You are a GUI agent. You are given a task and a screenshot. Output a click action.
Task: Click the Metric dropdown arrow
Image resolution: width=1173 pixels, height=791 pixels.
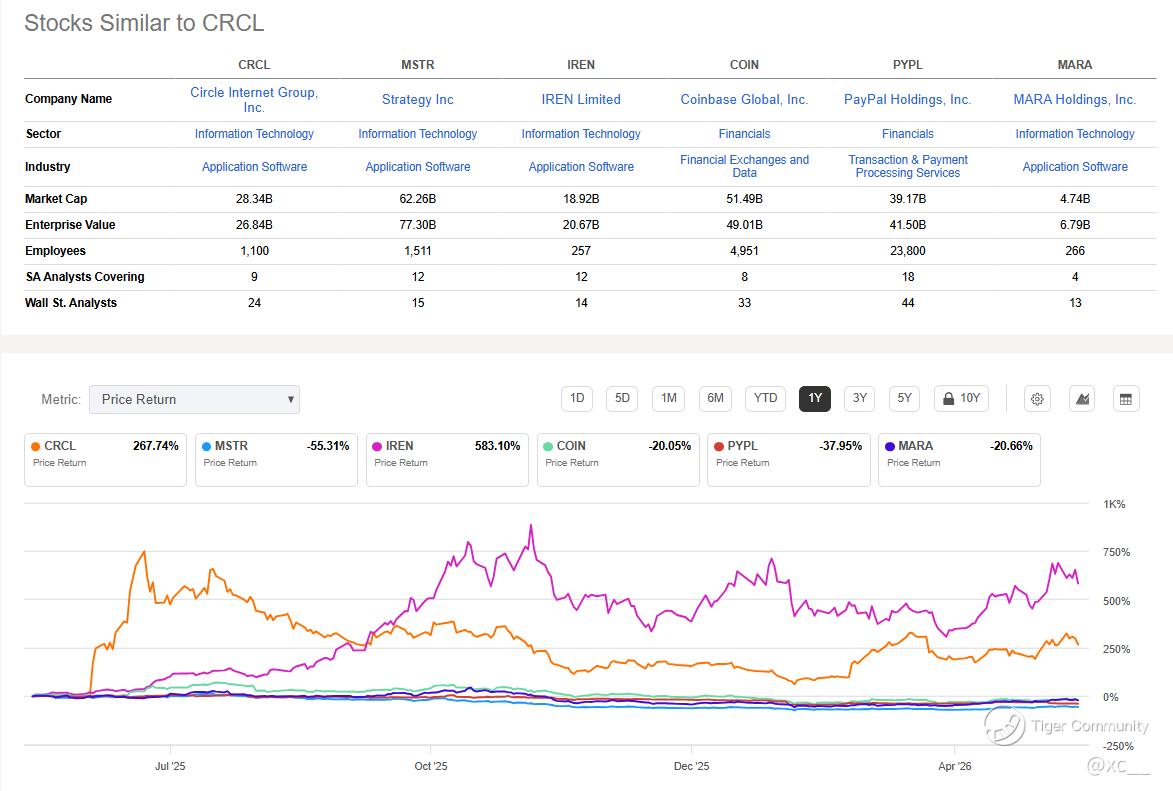[x=290, y=400]
